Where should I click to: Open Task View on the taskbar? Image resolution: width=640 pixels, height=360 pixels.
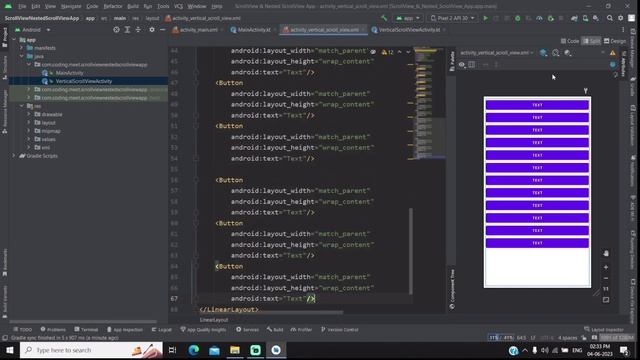[x=172, y=350]
